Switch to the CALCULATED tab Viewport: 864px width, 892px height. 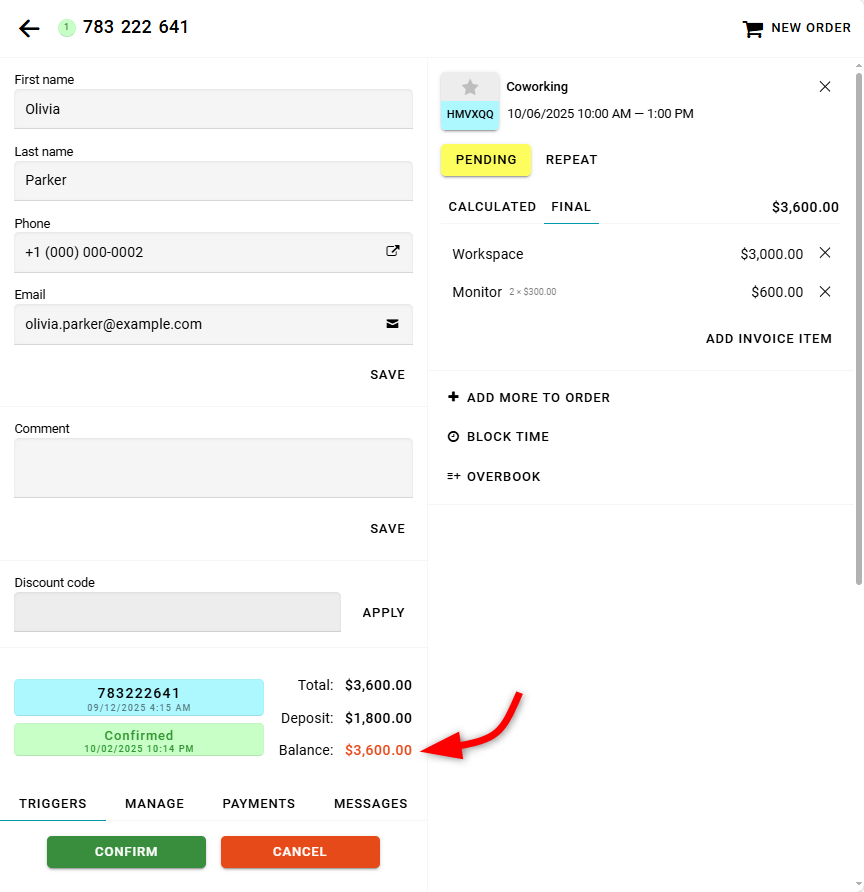pos(492,207)
